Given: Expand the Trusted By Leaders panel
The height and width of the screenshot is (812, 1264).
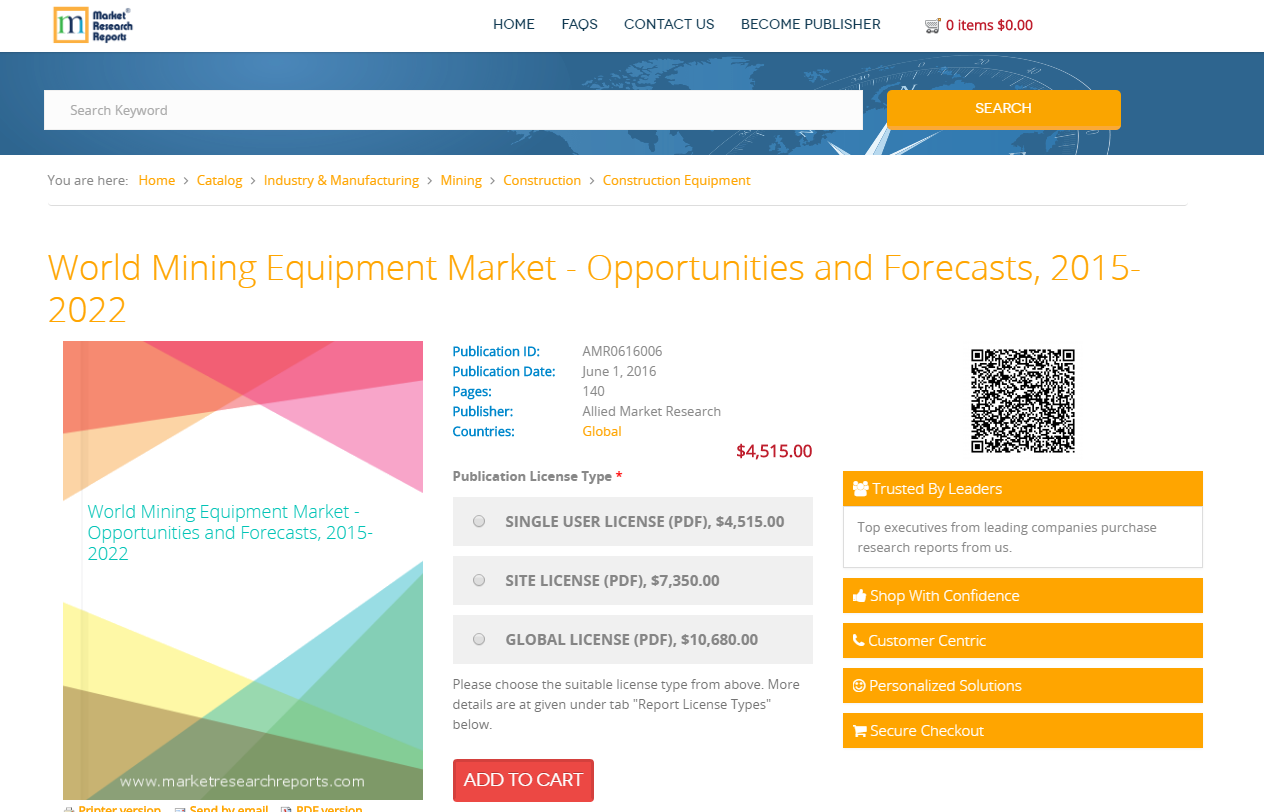Looking at the screenshot, I should tap(1022, 489).
